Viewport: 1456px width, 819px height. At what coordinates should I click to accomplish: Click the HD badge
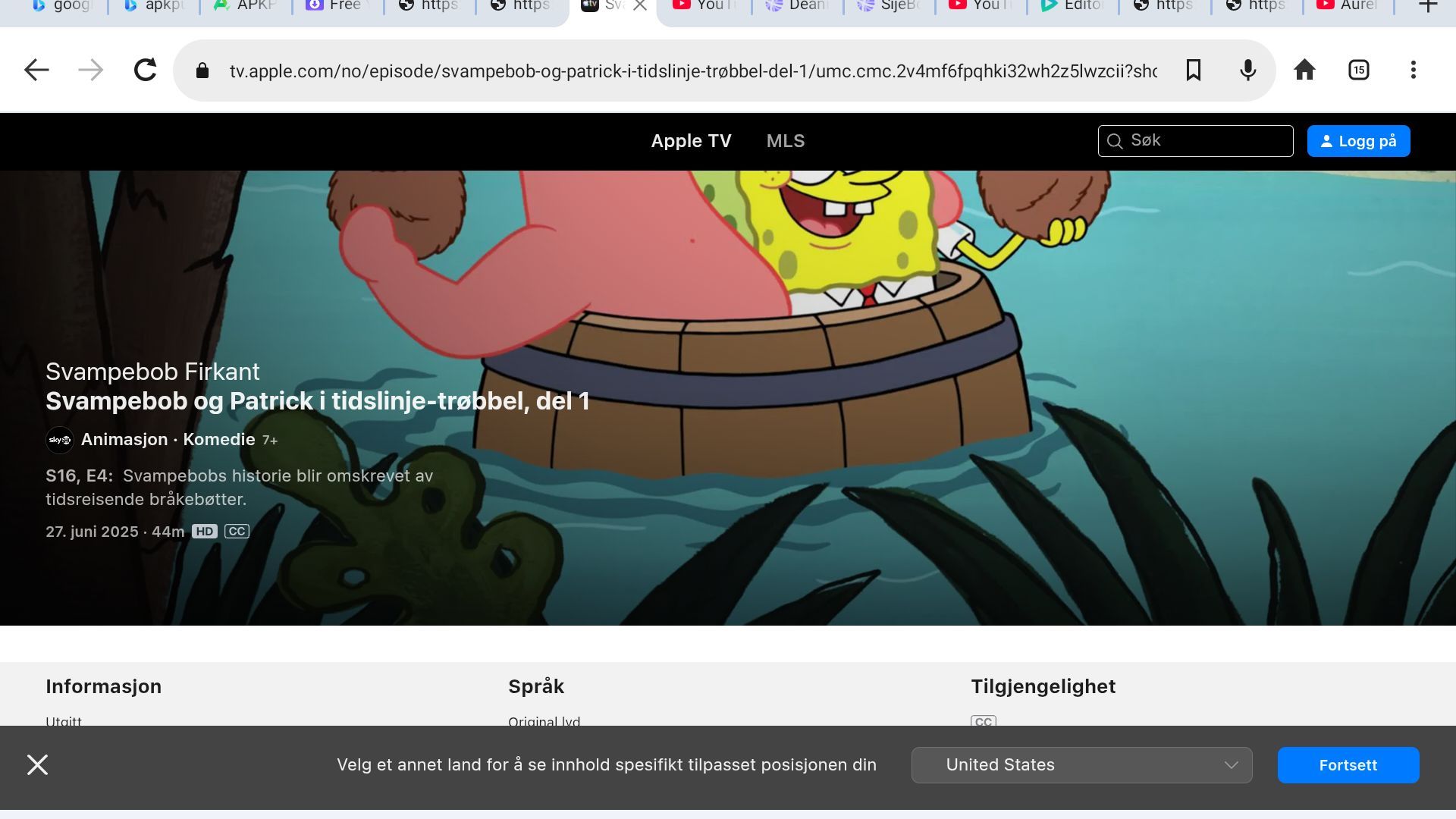205,532
